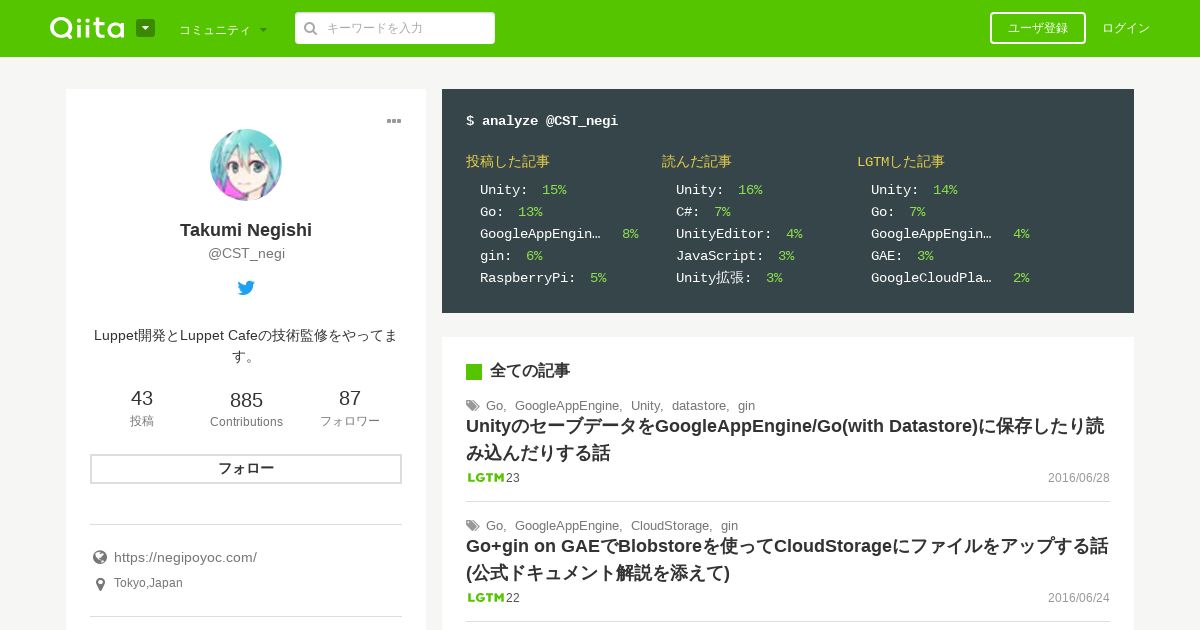Screen dimensions: 1200x630
Task: Click the 投稿した記事 heading
Action: (508, 161)
